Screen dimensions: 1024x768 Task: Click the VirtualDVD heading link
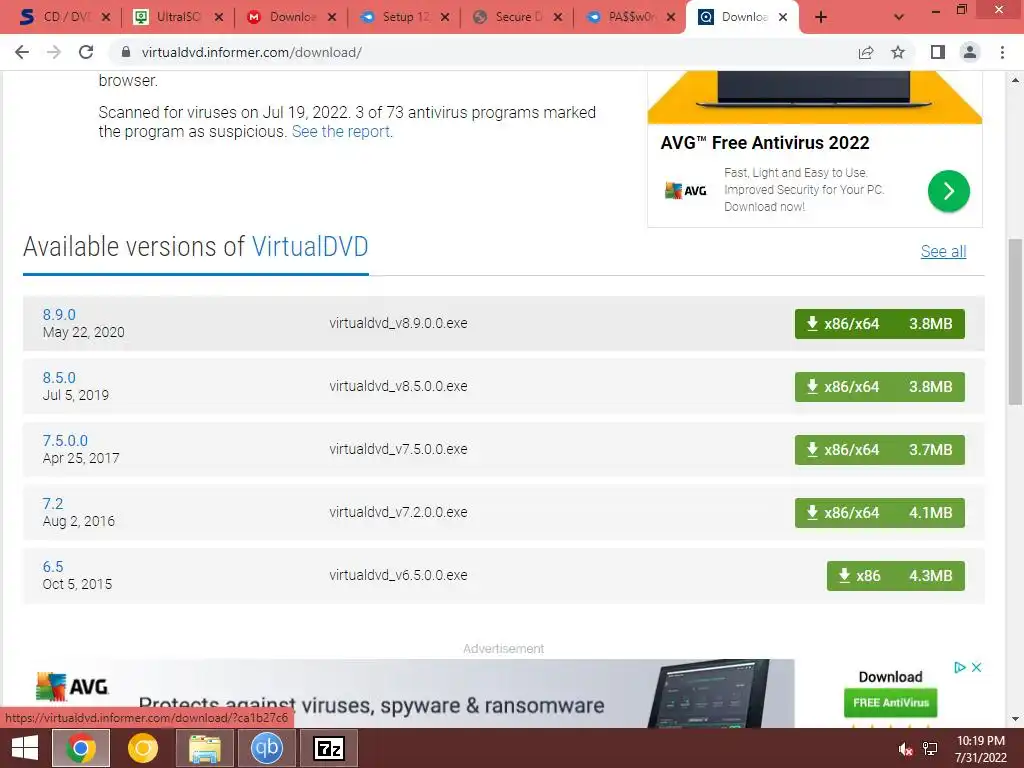[x=310, y=247]
